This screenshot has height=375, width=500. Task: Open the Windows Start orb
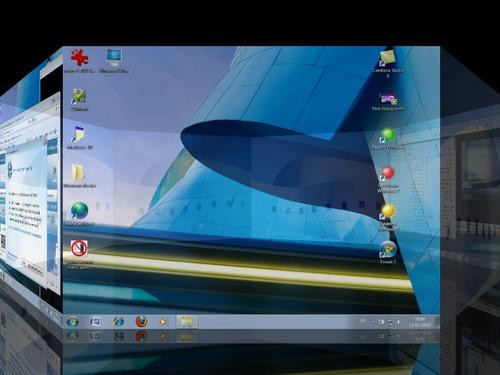coord(73,322)
